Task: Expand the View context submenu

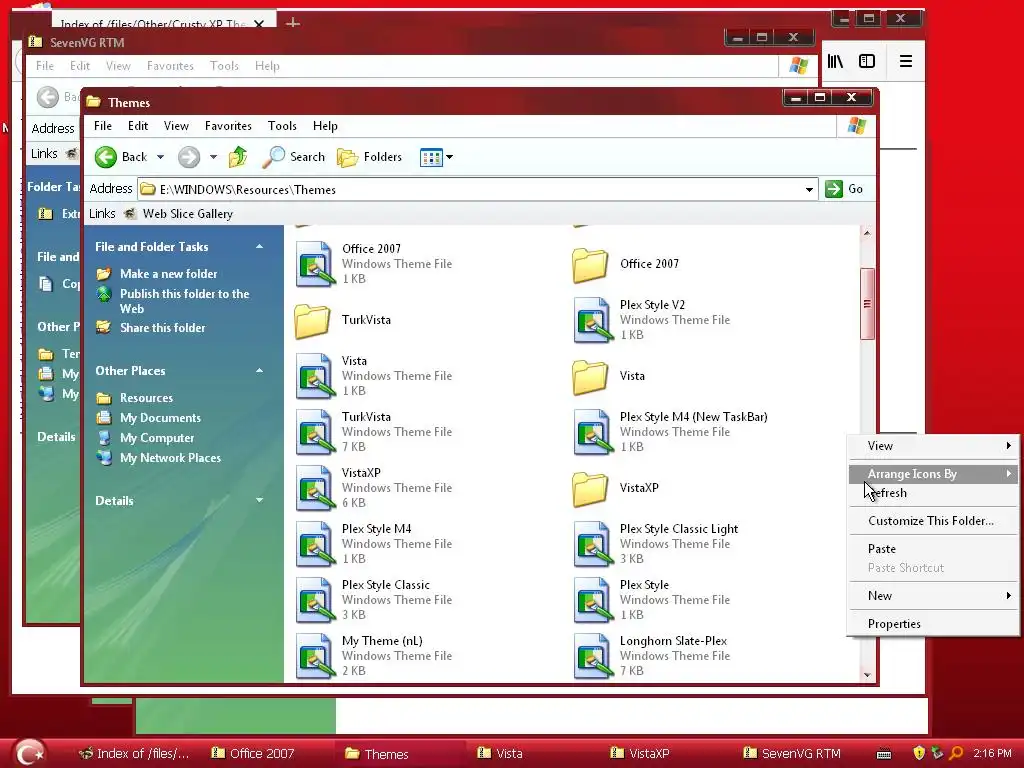Action: point(1008,445)
